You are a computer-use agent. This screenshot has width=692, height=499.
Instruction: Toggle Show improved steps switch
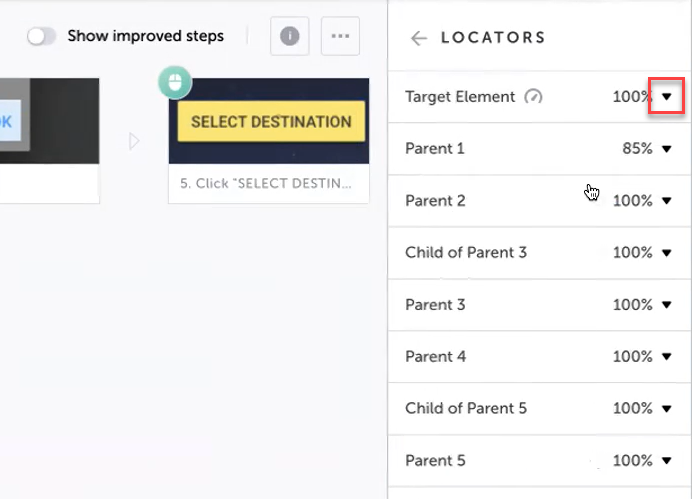tap(42, 36)
